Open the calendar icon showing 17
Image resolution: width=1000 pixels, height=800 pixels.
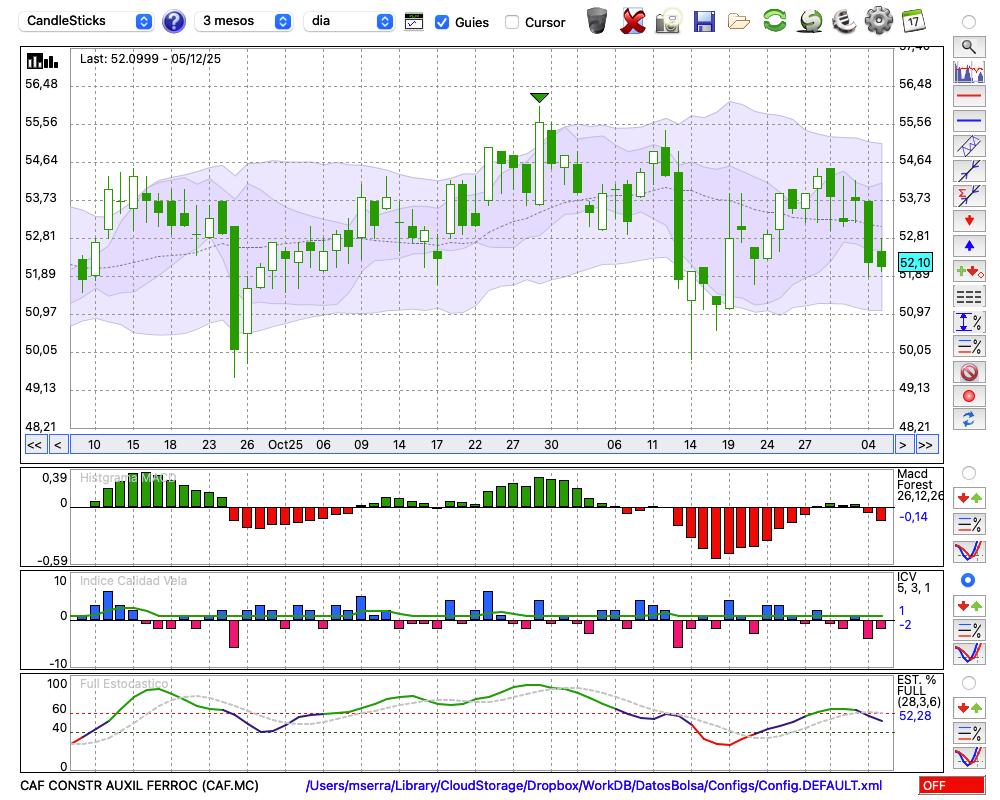pyautogui.click(x=913, y=21)
